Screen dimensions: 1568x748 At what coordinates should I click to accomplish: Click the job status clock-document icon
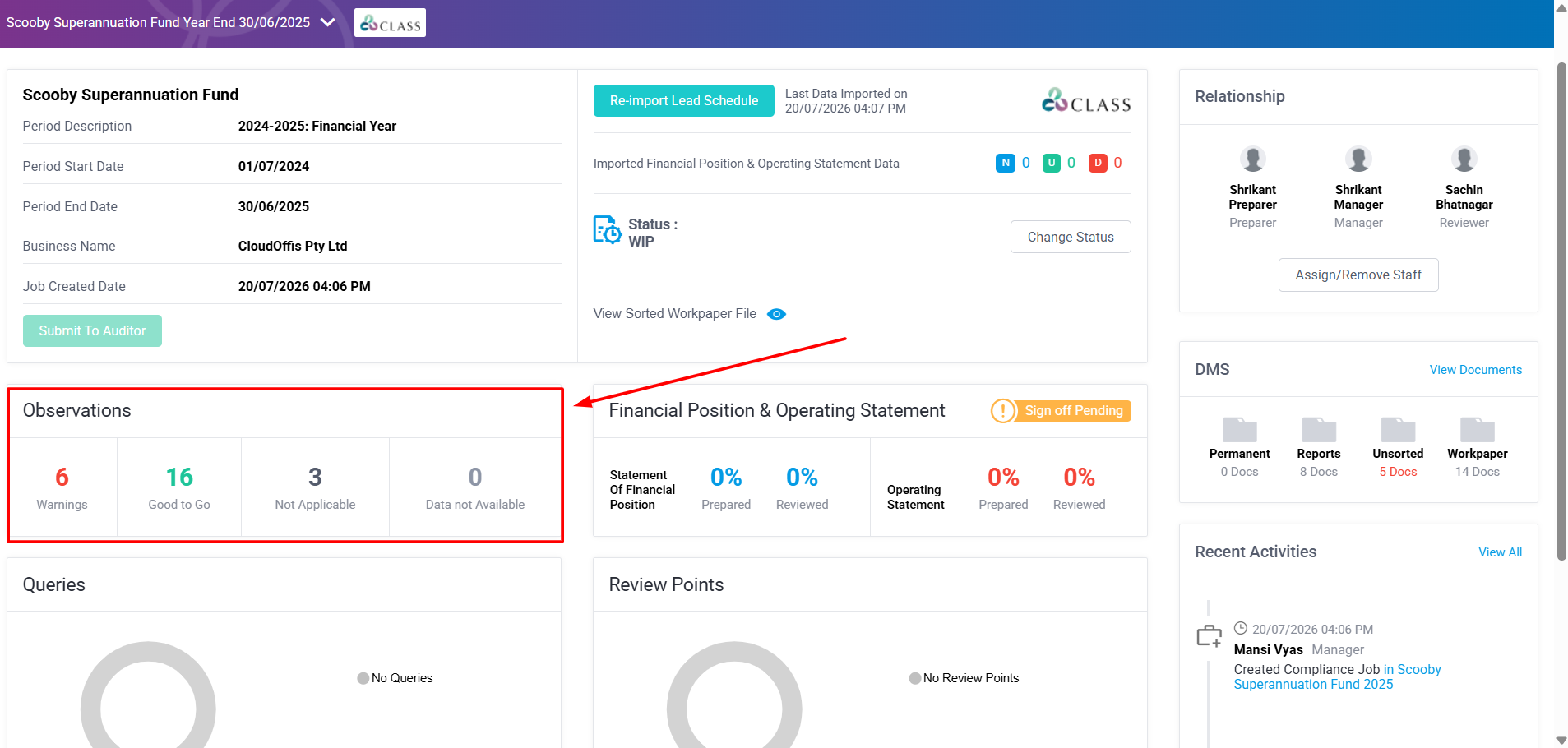coord(608,230)
